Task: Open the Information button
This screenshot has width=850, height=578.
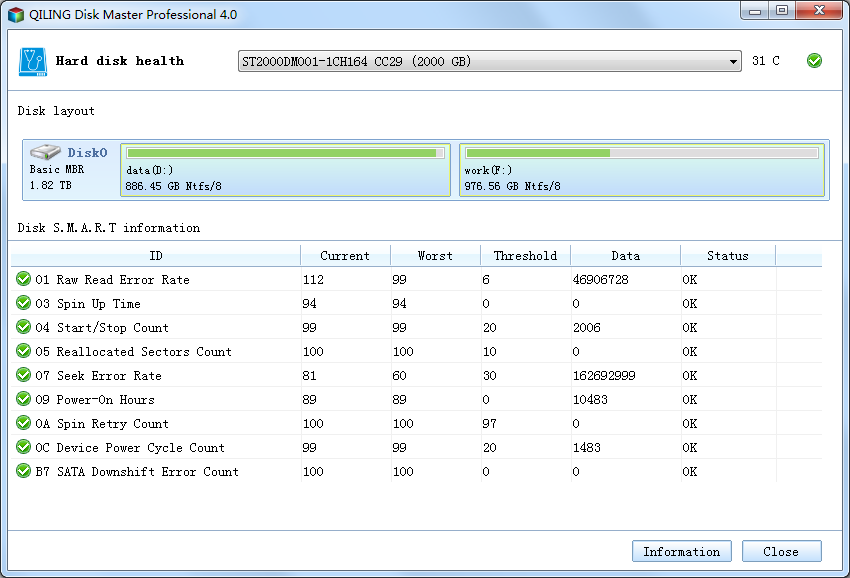Action: coord(681,551)
